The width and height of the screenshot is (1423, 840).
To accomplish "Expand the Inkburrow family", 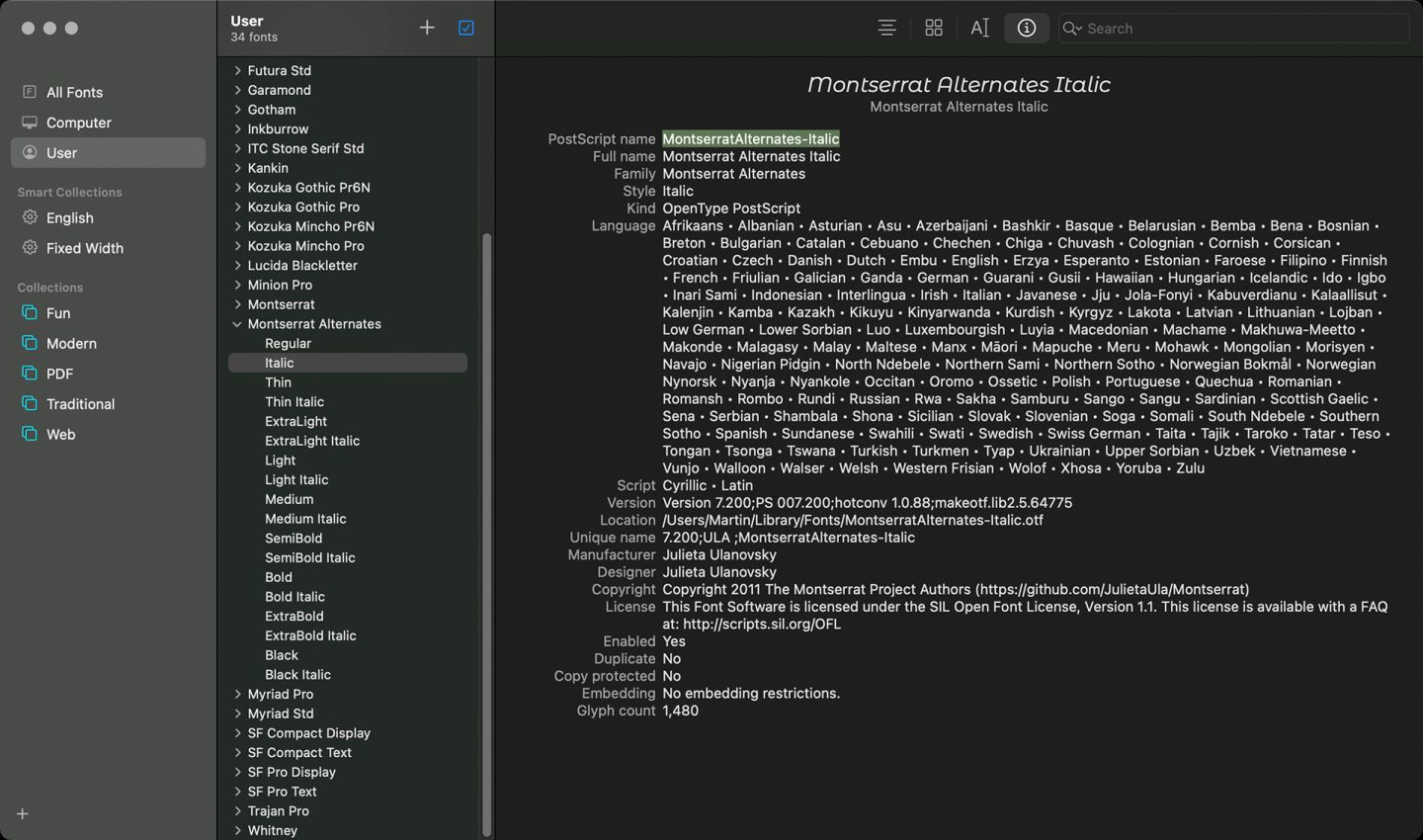I will coord(237,128).
